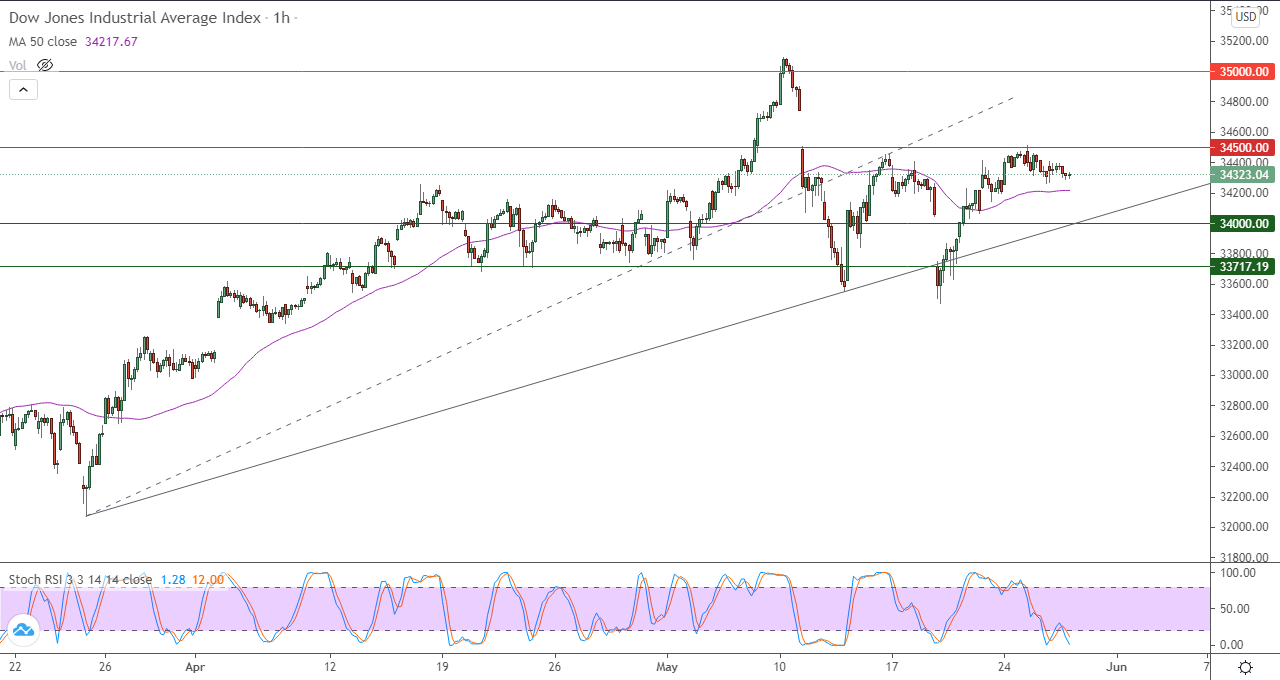Image resolution: width=1280 pixels, height=680 pixels.
Task: Click the 34000.00 green price label
Action: click(1242, 224)
